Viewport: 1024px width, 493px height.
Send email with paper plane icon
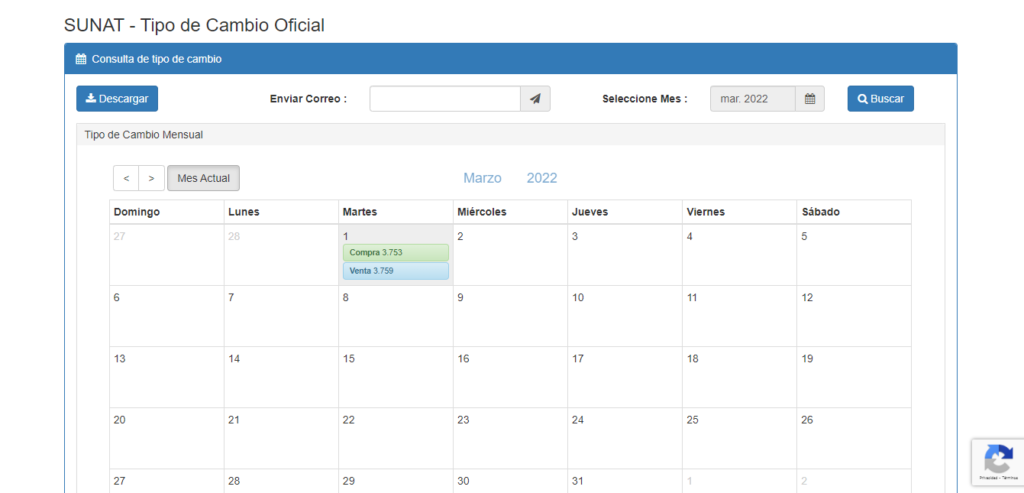click(x=536, y=99)
